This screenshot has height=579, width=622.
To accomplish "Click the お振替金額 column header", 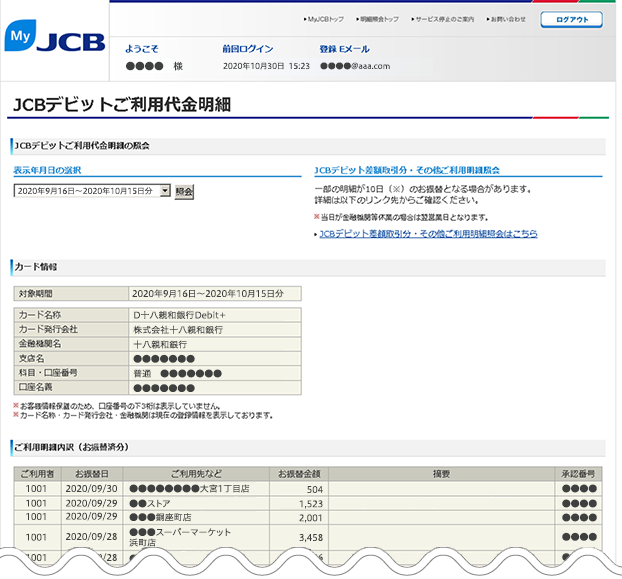I will 299,474.
